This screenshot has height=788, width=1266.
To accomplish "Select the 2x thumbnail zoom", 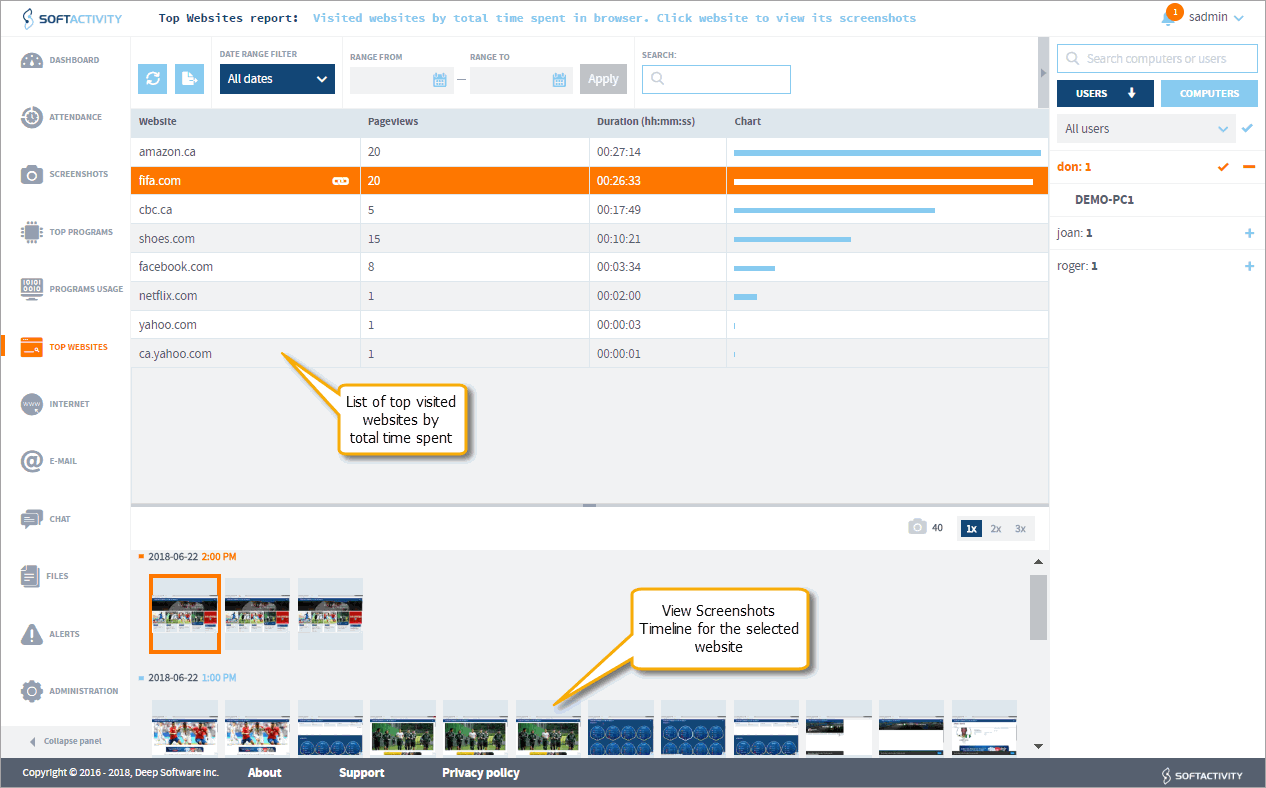I will [995, 529].
